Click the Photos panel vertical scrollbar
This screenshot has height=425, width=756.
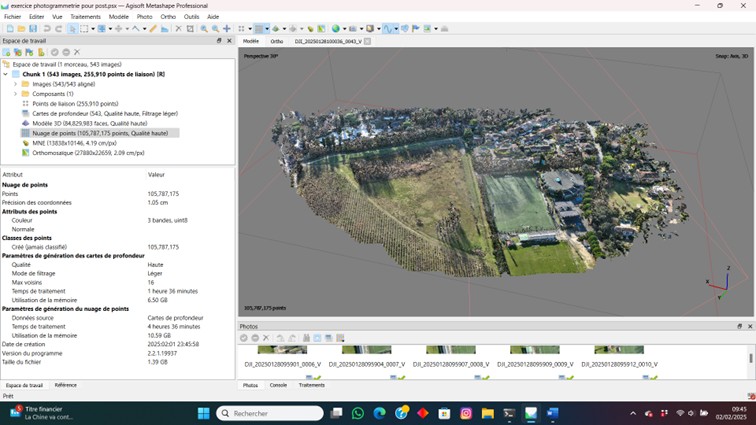pos(751,358)
